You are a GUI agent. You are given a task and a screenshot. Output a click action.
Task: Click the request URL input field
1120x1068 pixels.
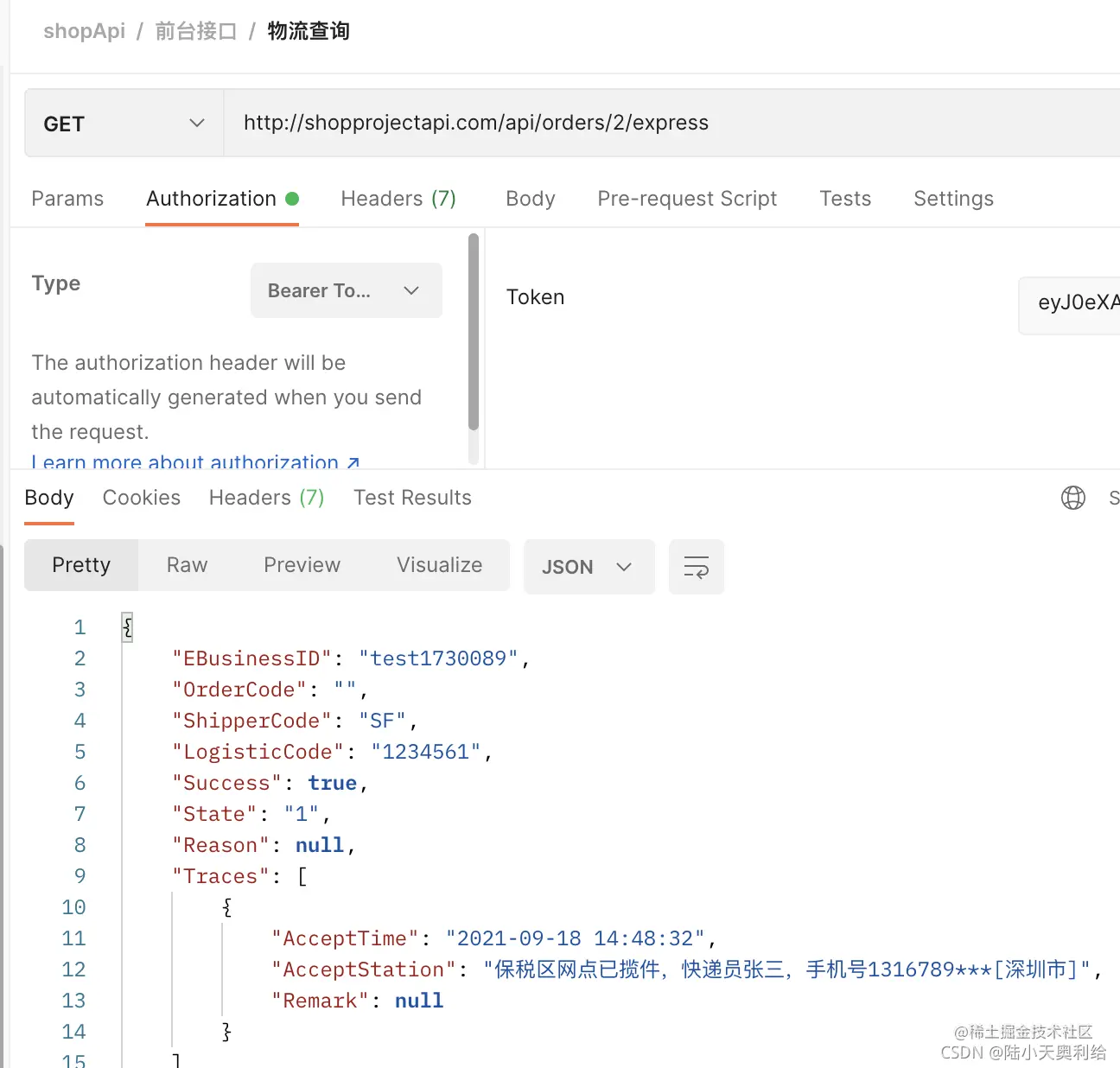[x=671, y=124]
